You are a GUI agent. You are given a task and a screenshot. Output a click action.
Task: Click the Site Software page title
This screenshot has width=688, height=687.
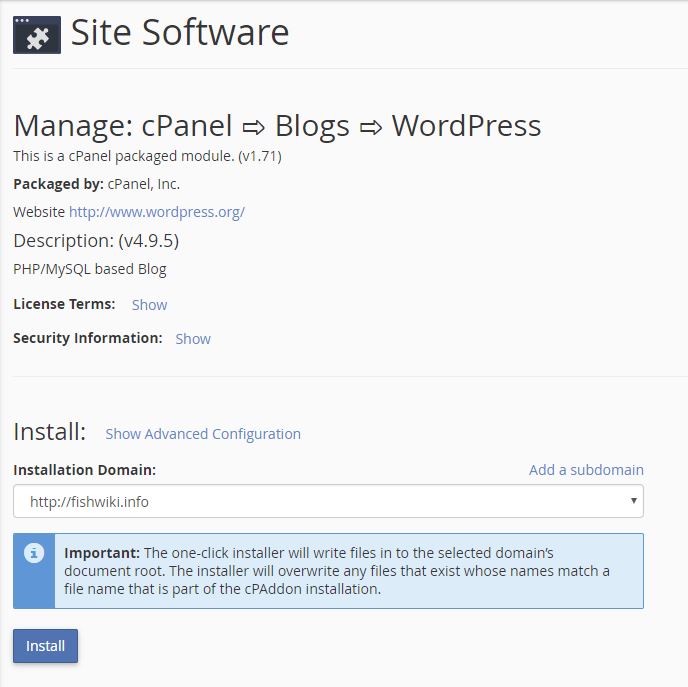[x=180, y=33]
